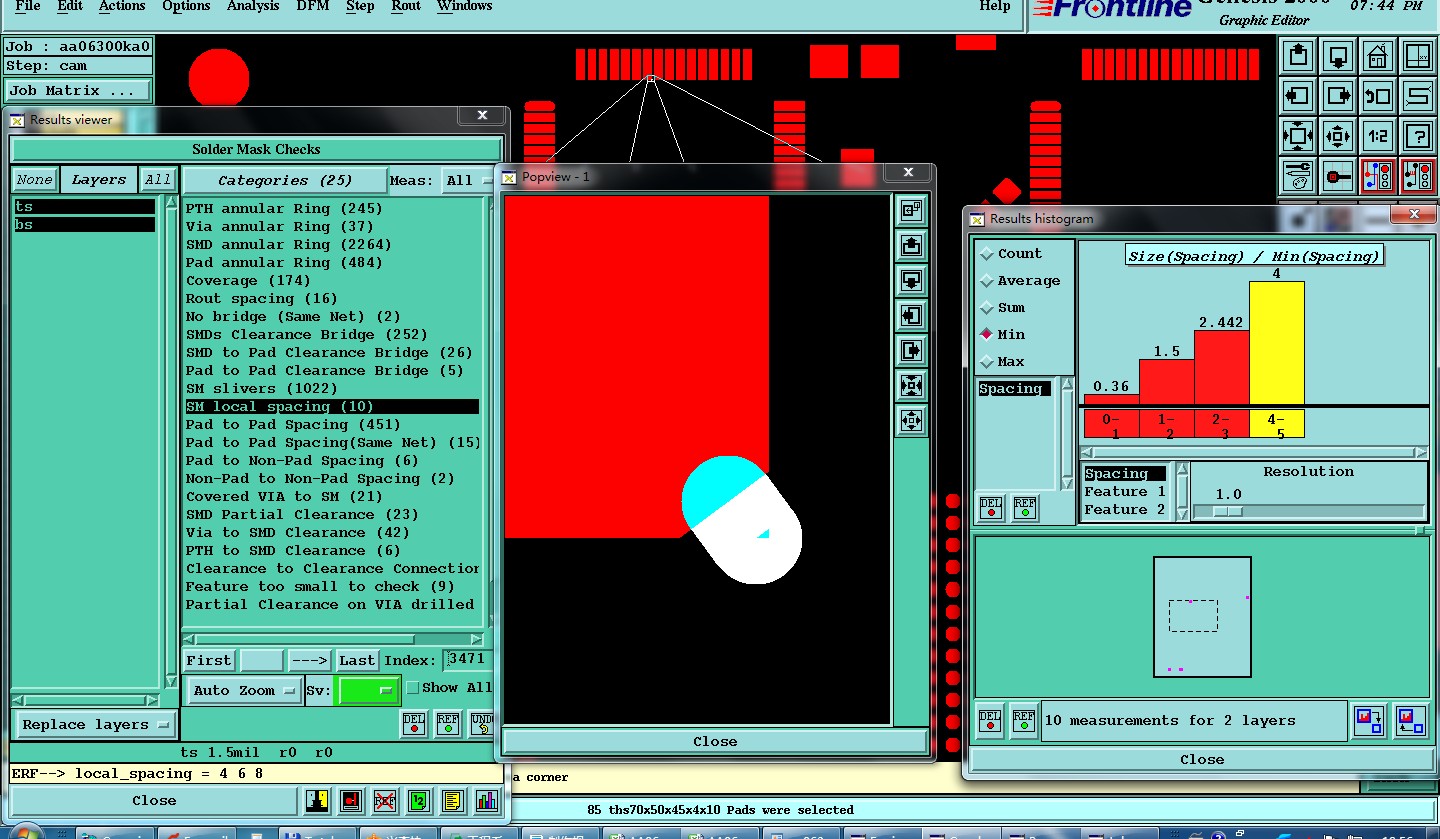
Task: Click the green 12 numbering icon
Action: pos(418,800)
